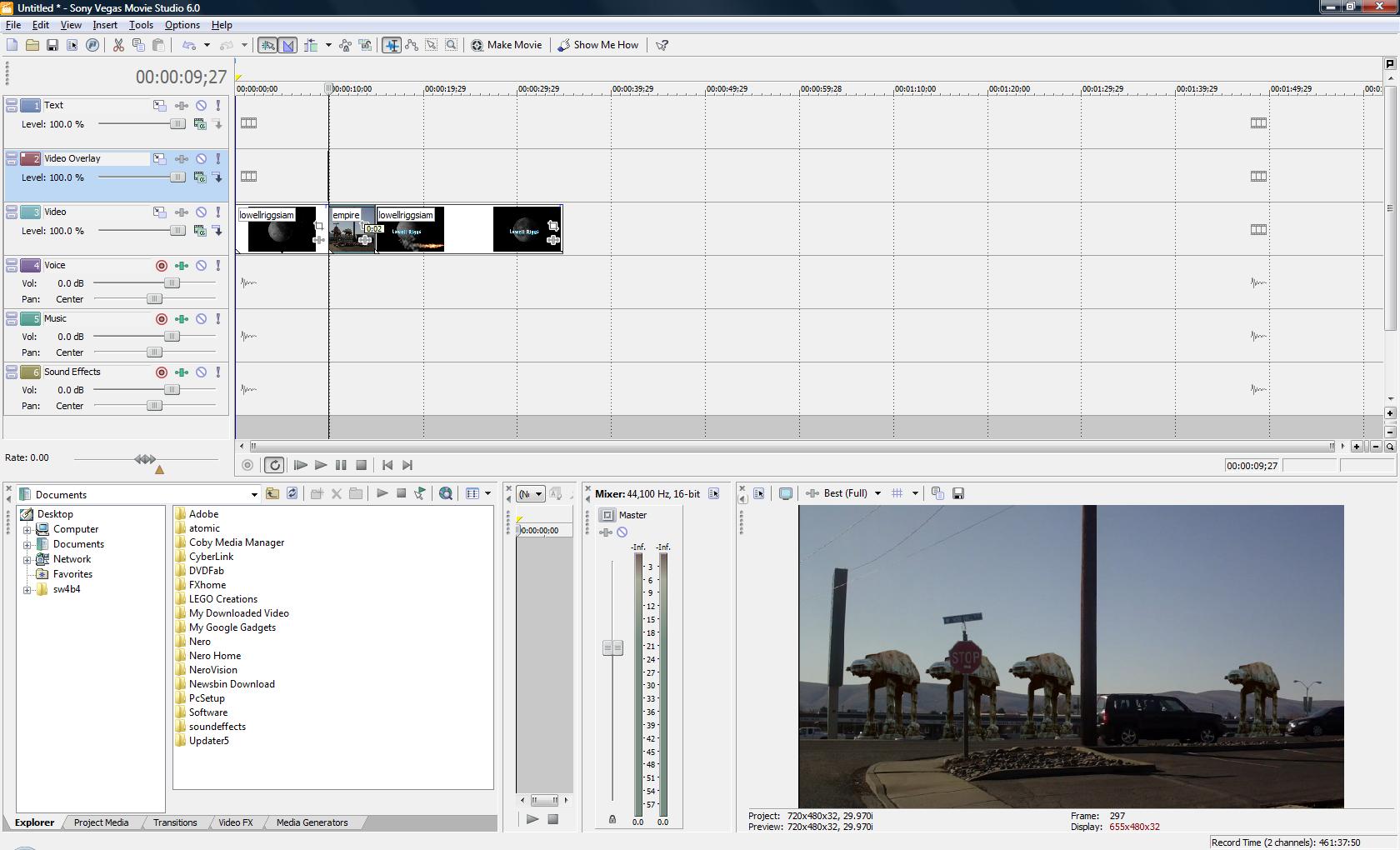This screenshot has height=850, width=1400.
Task: Switch to the Transitions tab
Action: tap(175, 822)
